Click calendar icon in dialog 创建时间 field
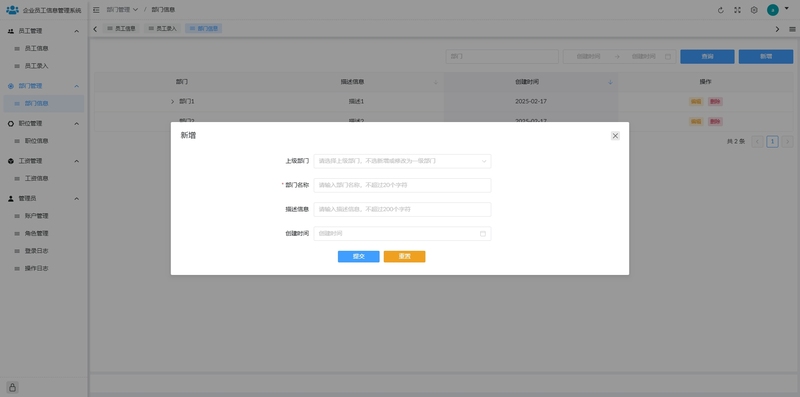Image resolution: width=800 pixels, height=397 pixels. click(x=483, y=234)
